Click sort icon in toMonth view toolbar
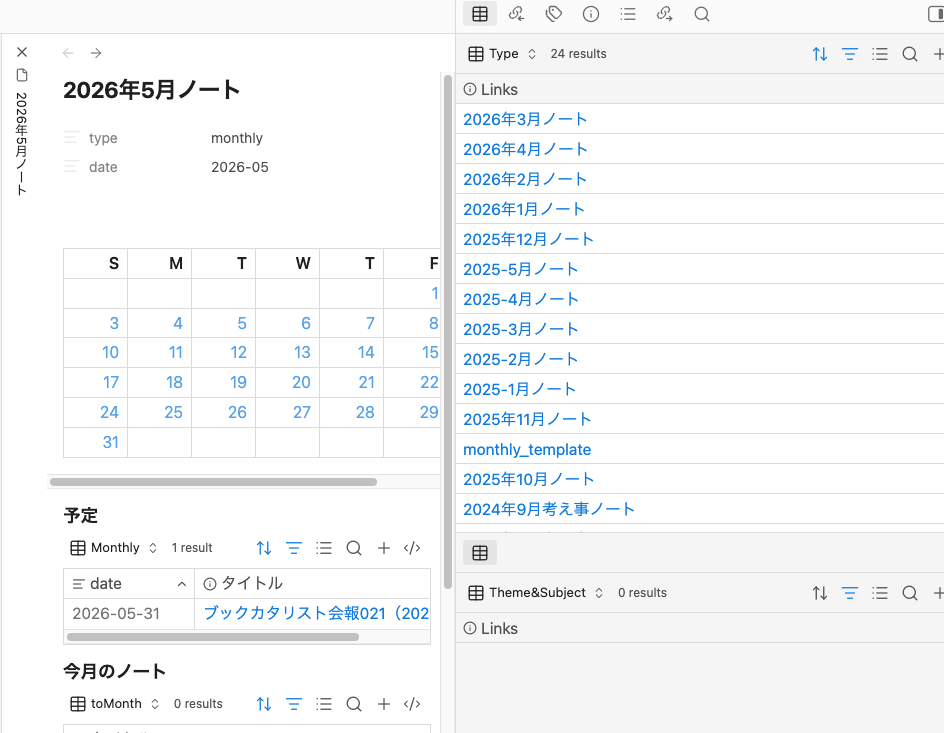944x733 pixels. click(264, 704)
